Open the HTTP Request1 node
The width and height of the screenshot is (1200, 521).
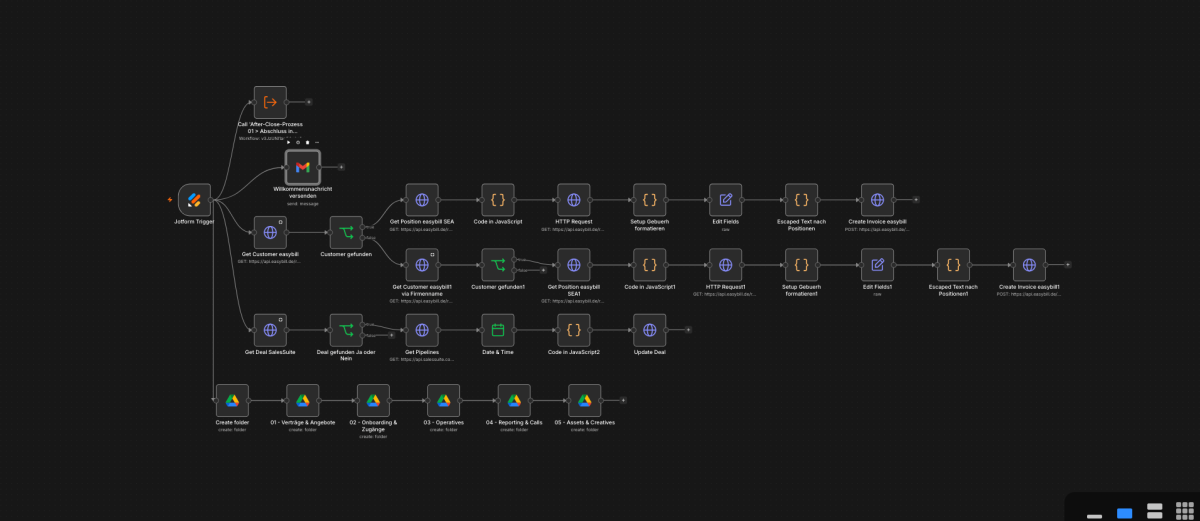(x=726, y=265)
